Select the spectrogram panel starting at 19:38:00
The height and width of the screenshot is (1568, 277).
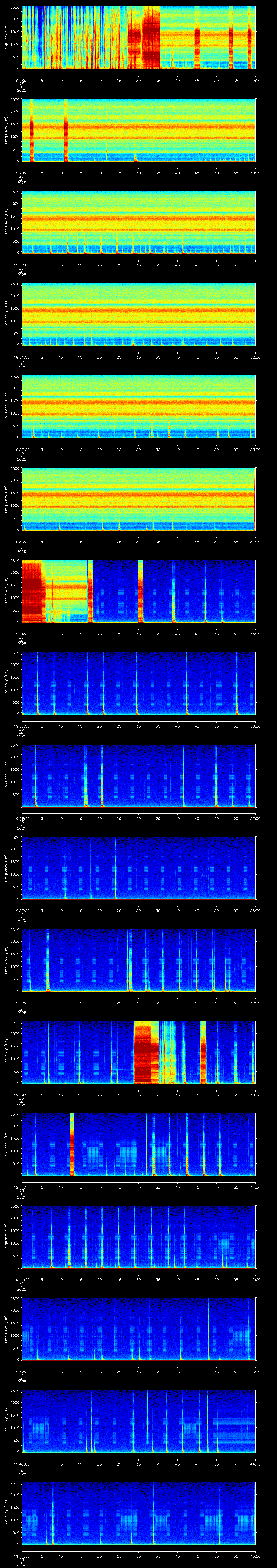tap(138, 960)
